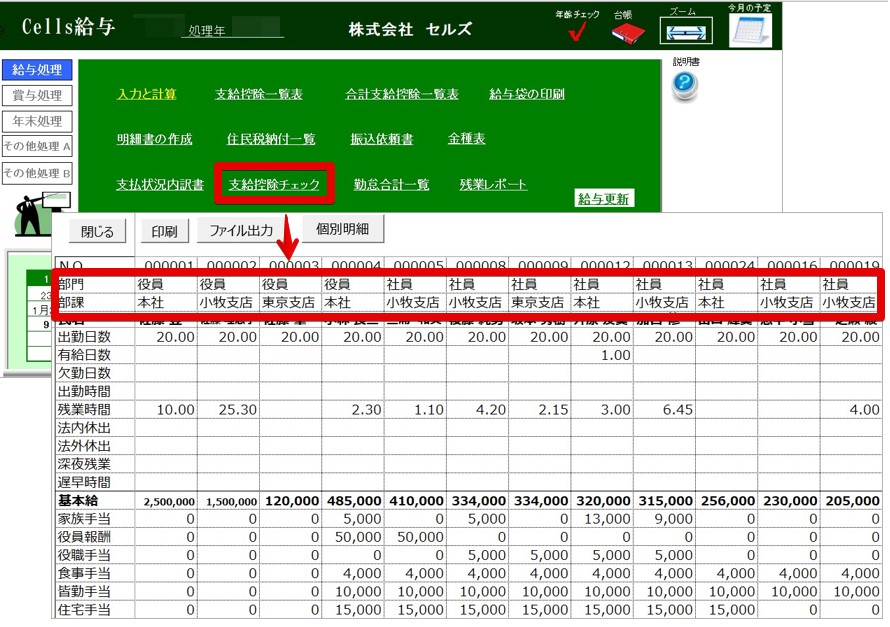This screenshot has width=890, height=627.
Task: Click the presenter silhouette icon at left
Action: tap(37, 214)
